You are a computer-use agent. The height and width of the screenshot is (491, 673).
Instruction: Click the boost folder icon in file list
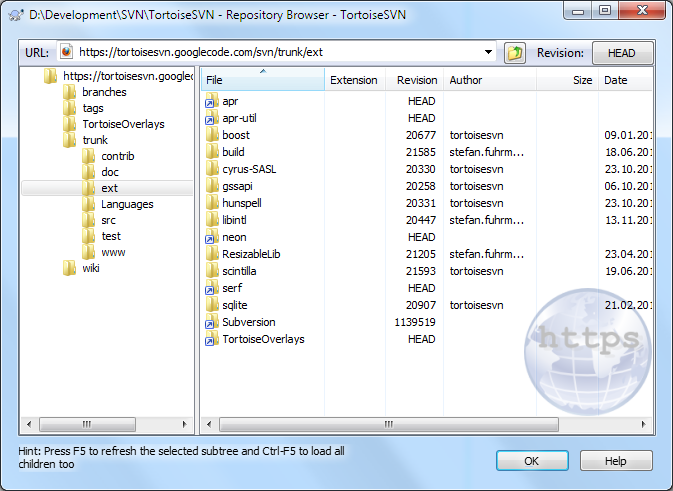(x=212, y=135)
